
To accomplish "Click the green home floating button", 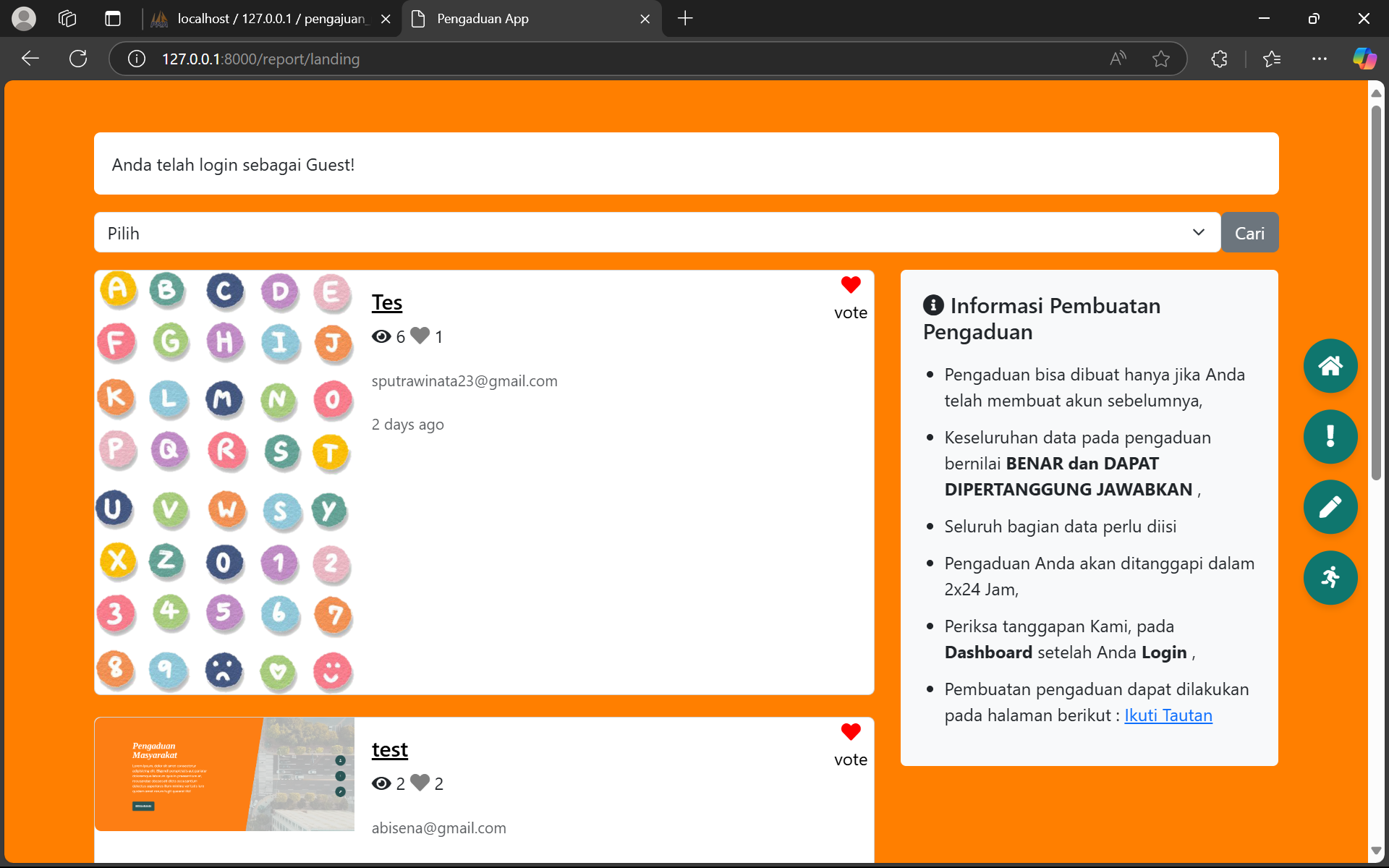I will coord(1330,366).
